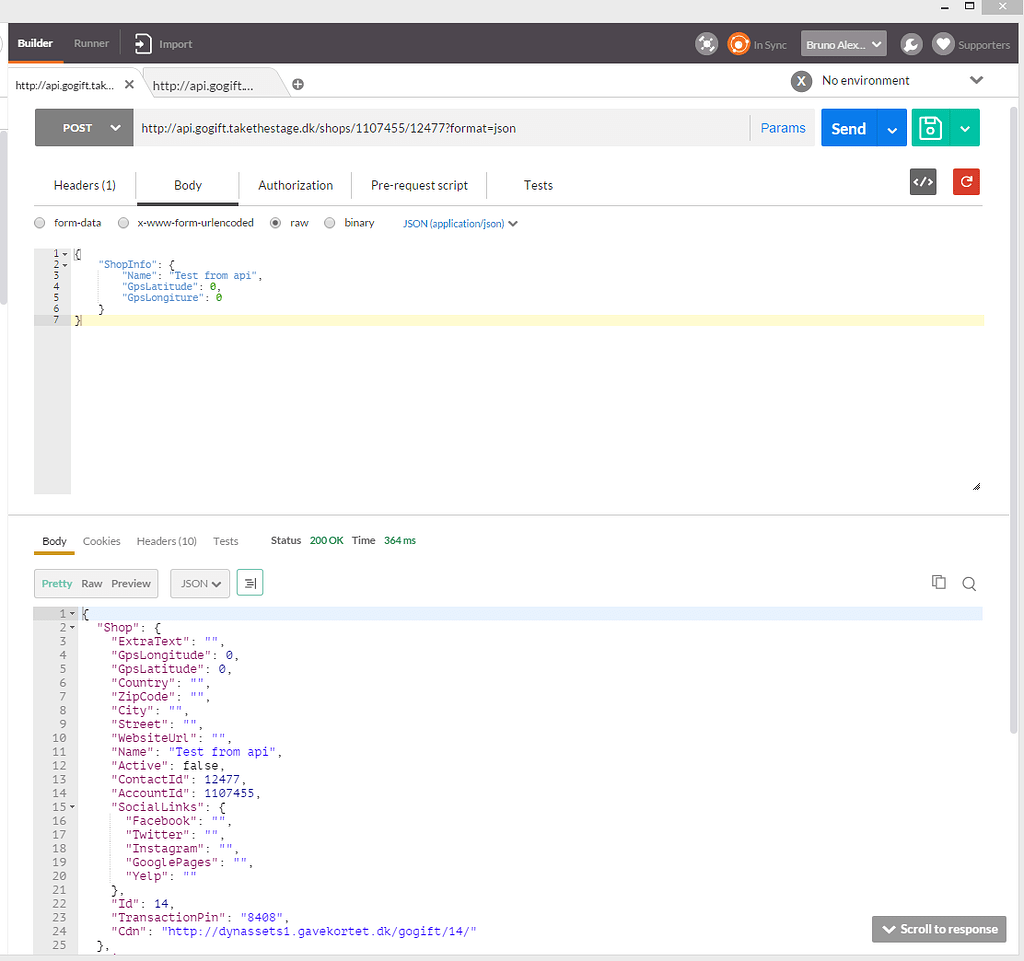Click the Send button
Image resolution: width=1024 pixels, height=961 pixels.
click(847, 128)
